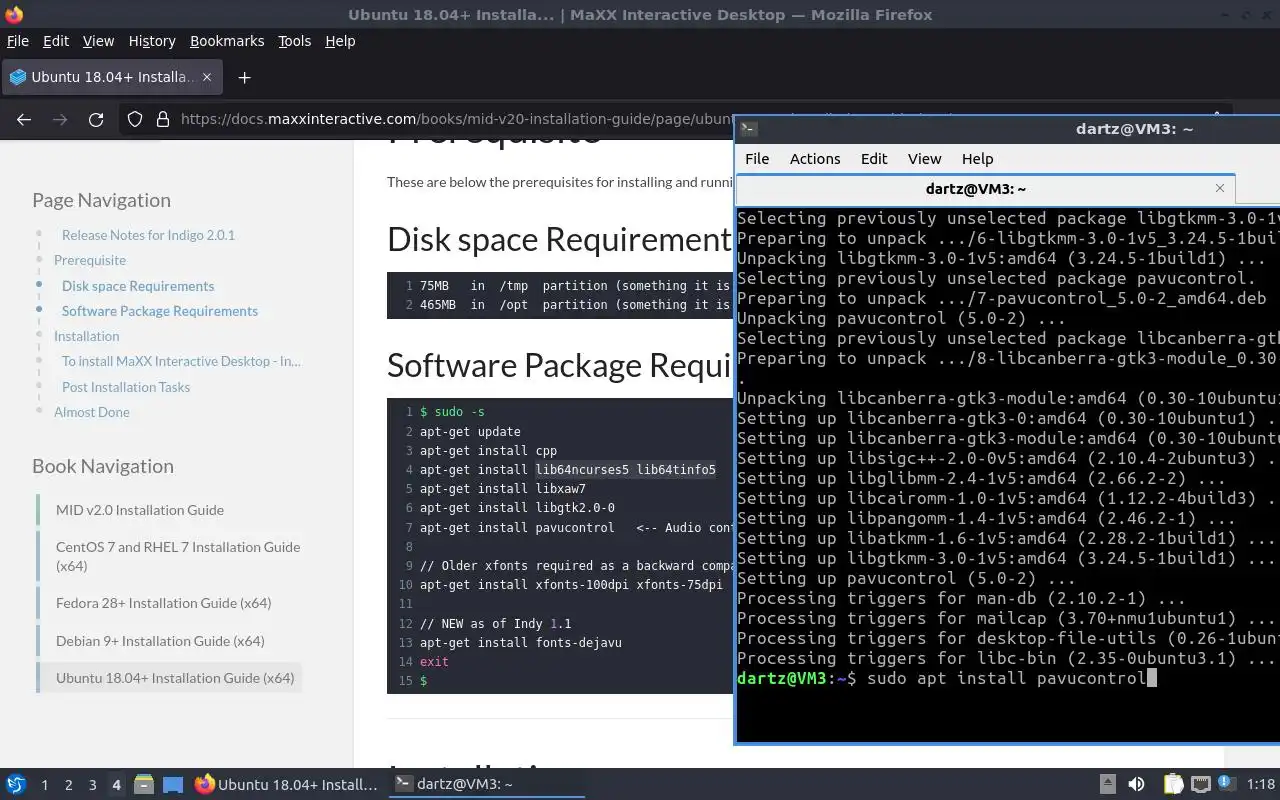Open CentOS 7 and RHEL 7 Installation Guide
The width and height of the screenshot is (1280, 800).
178,556
